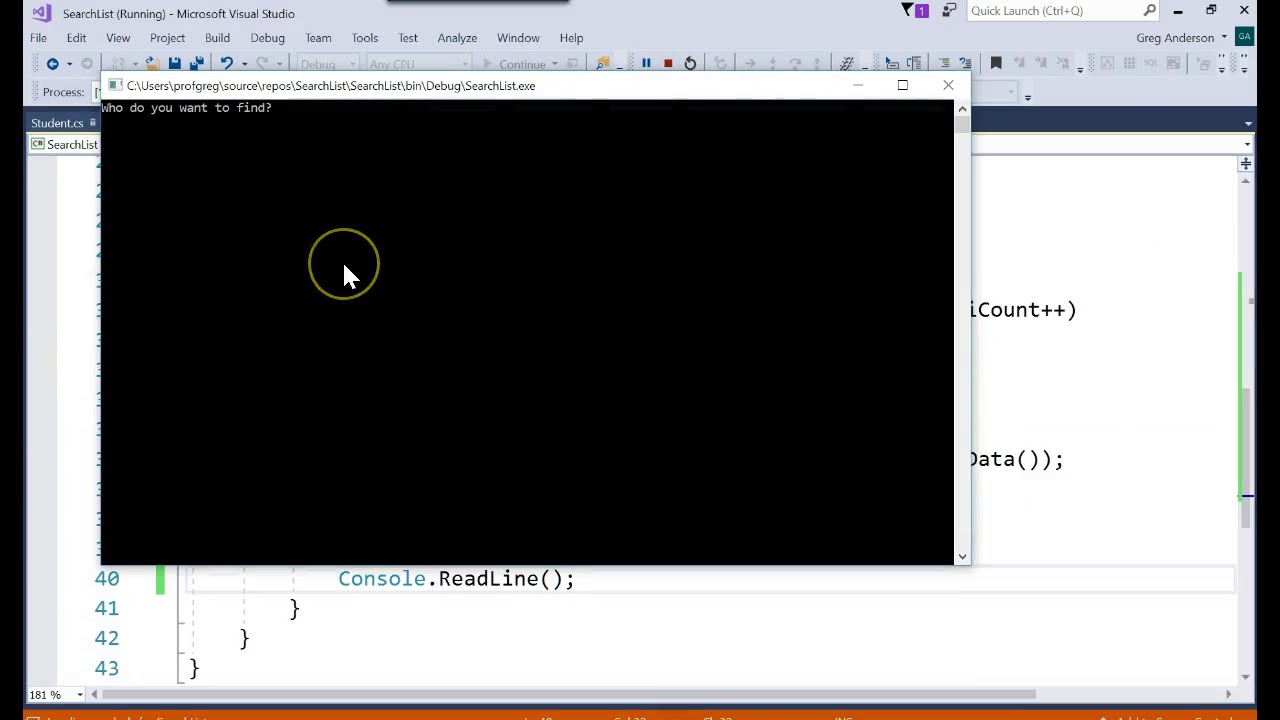
Task: Click the Visual Studio logo icon
Action: [x=40, y=13]
